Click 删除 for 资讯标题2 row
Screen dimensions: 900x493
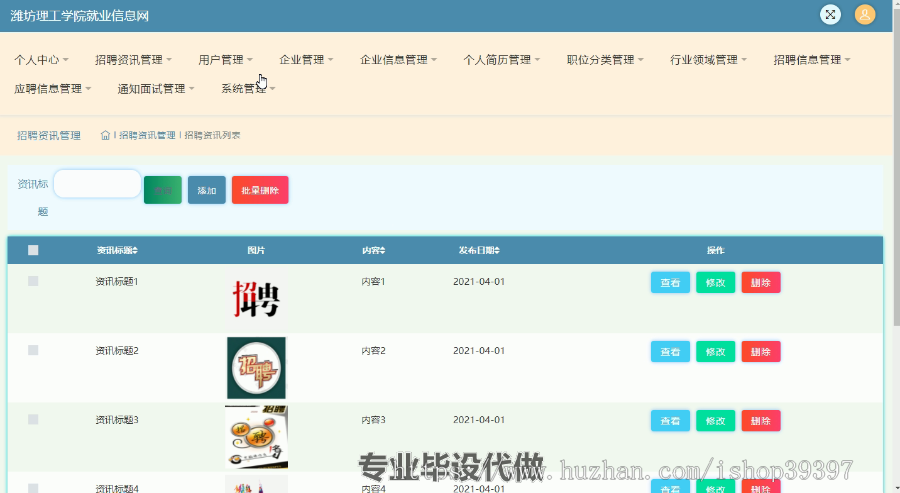click(x=761, y=352)
